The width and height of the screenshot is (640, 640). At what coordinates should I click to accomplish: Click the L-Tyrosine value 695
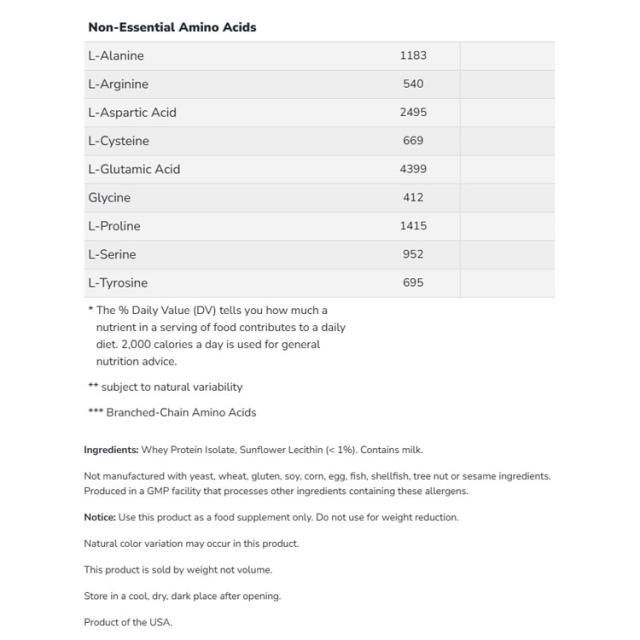(413, 282)
